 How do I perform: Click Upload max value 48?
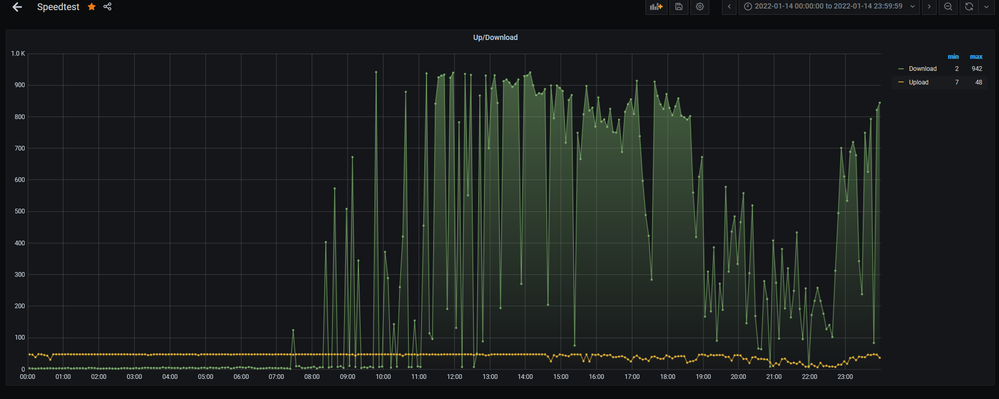979,82
